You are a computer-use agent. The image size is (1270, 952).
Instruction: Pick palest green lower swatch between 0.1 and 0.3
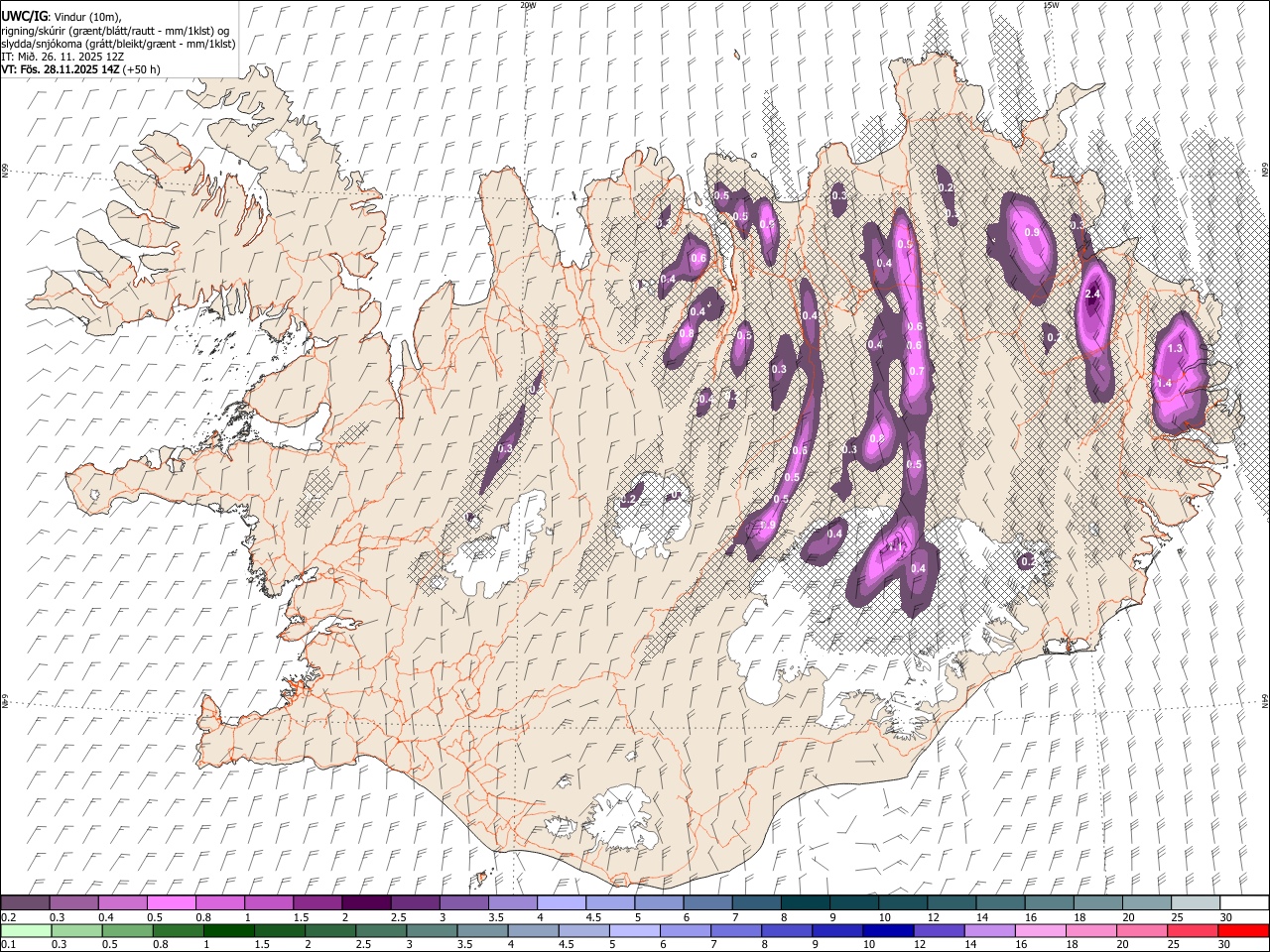tap(27, 930)
